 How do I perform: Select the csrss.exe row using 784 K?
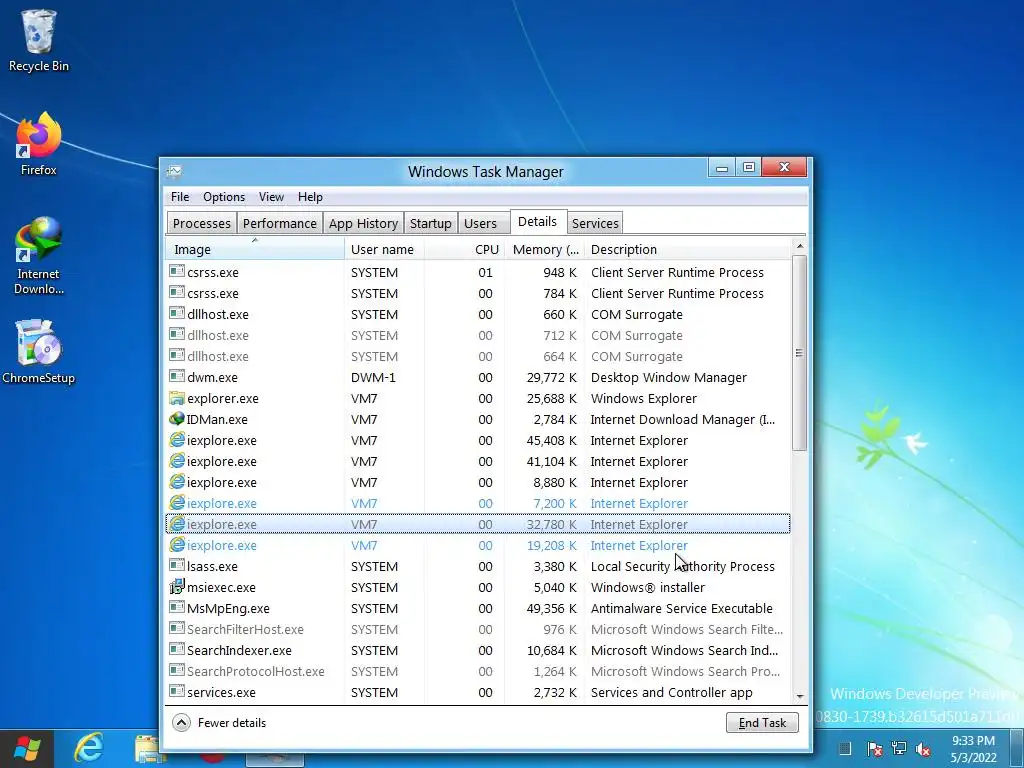(478, 293)
